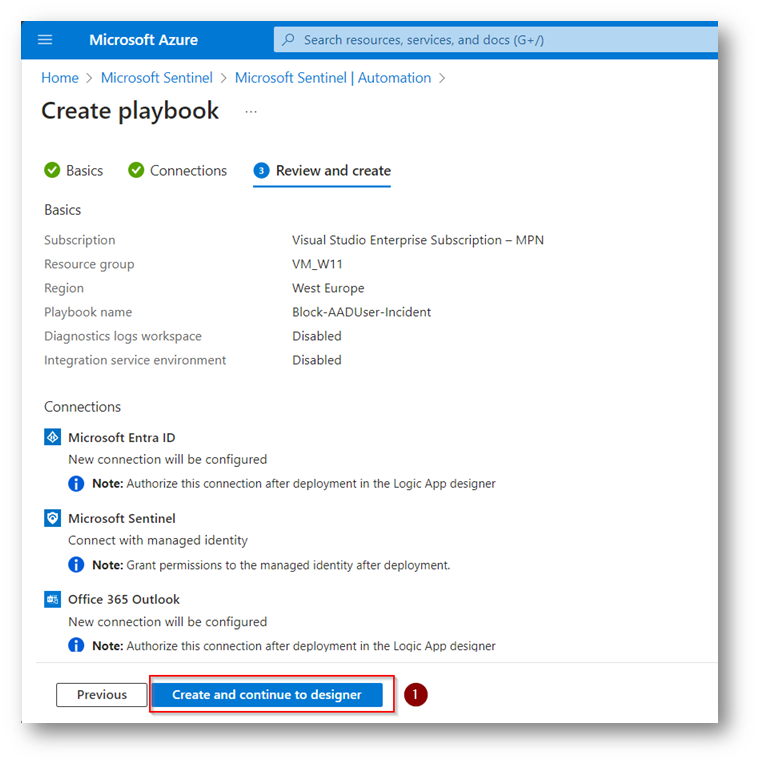The width and height of the screenshot is (760, 765).
Task: Click the Resource group label
Action: coord(89,264)
